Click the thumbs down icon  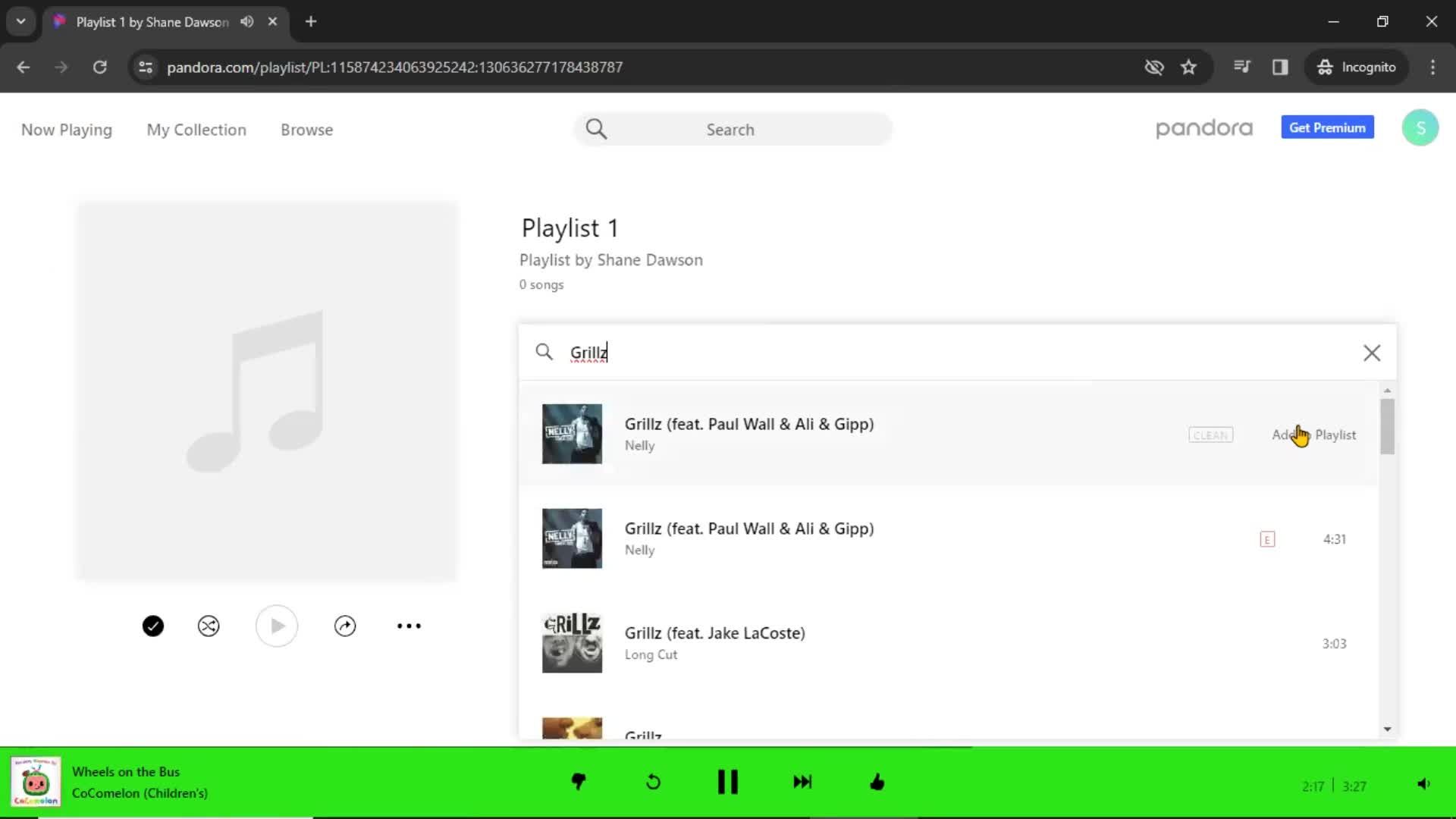pos(578,782)
